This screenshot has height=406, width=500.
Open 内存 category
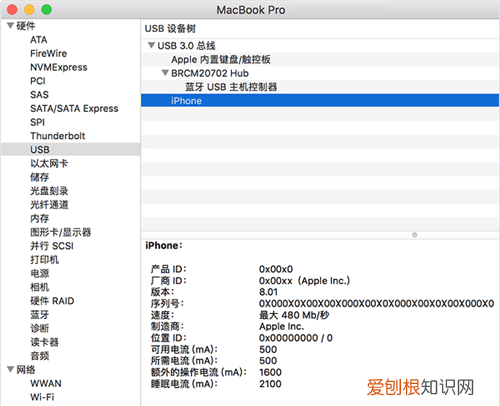(x=39, y=218)
